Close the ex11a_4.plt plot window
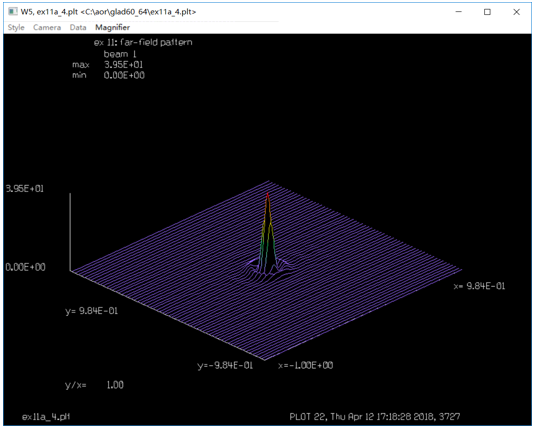This screenshot has width=535, height=429. tap(516, 12)
